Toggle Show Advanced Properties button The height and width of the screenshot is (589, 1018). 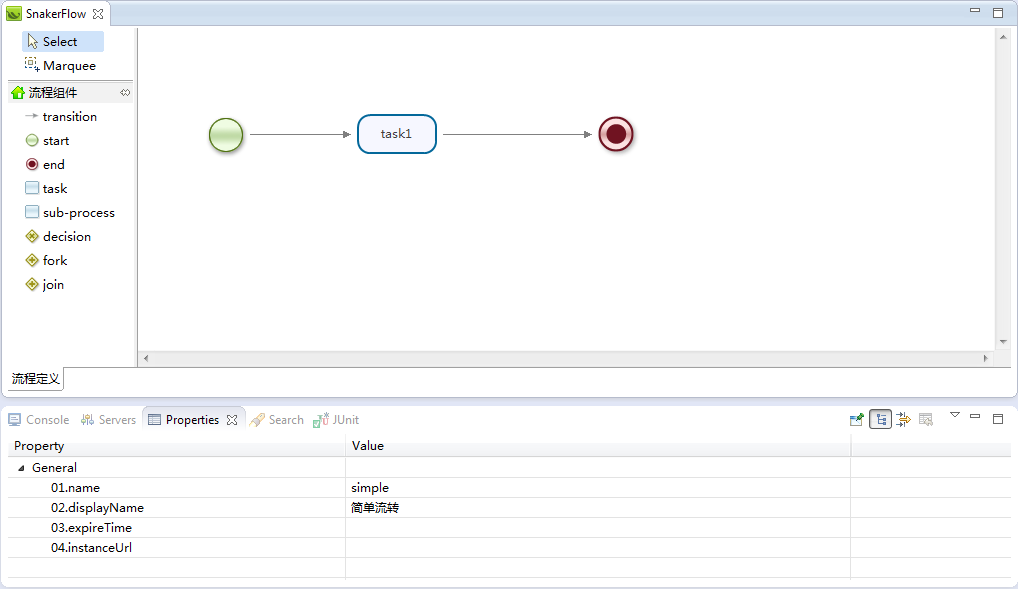(x=903, y=420)
